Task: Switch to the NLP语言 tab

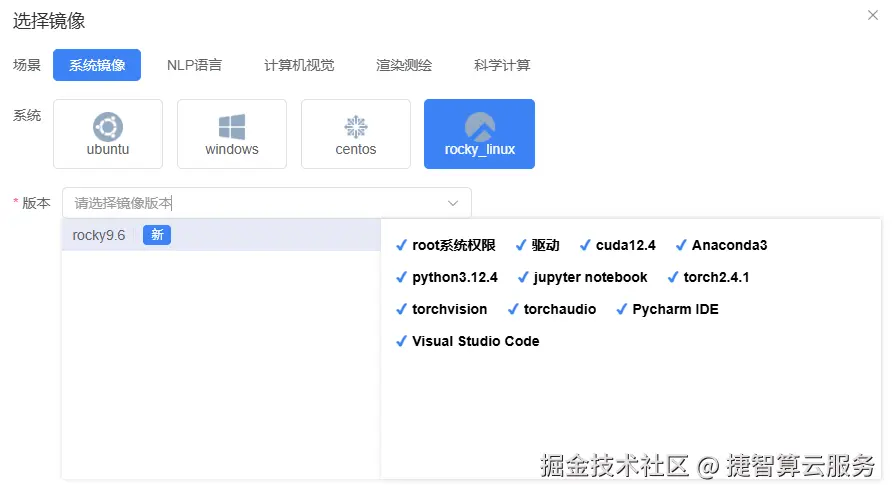Action: click(x=194, y=65)
